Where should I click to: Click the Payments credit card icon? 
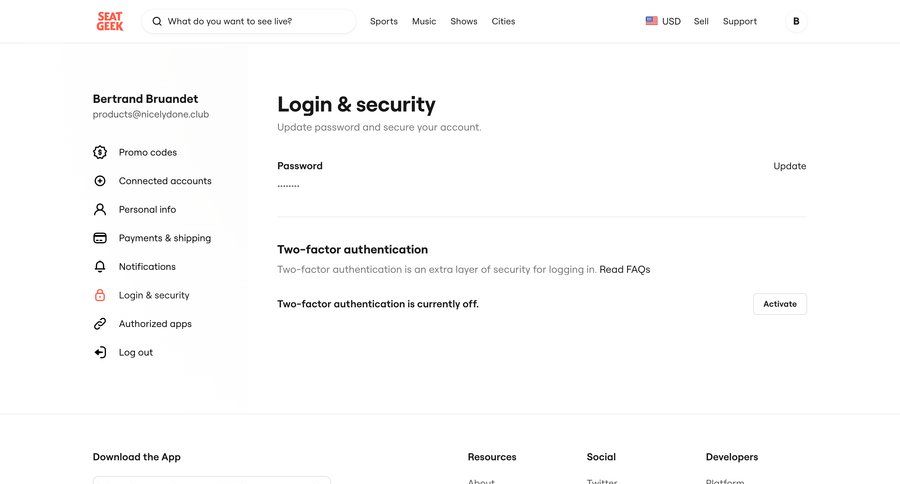point(100,238)
